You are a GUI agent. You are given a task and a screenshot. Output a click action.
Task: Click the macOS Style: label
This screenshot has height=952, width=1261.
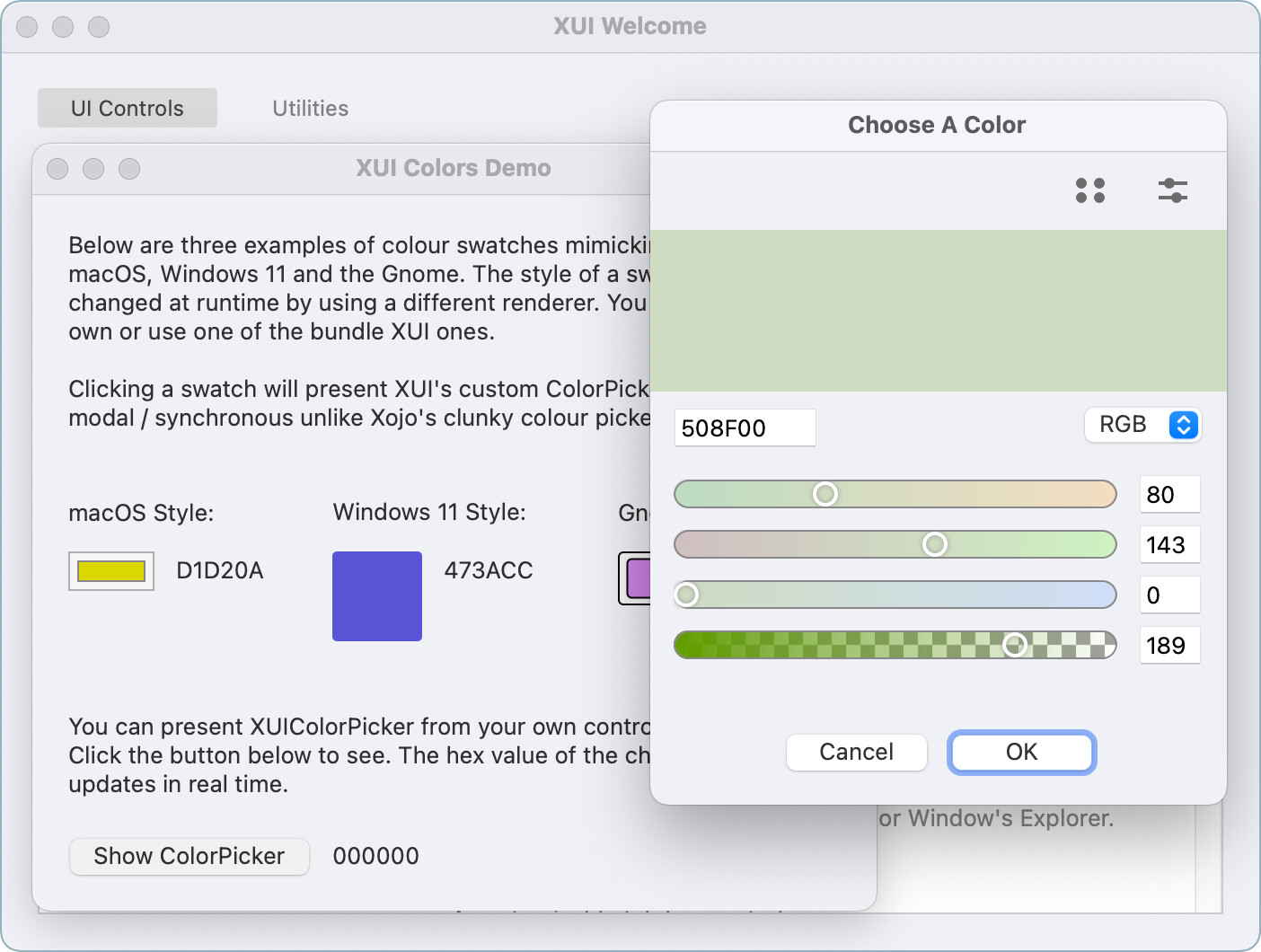[141, 513]
